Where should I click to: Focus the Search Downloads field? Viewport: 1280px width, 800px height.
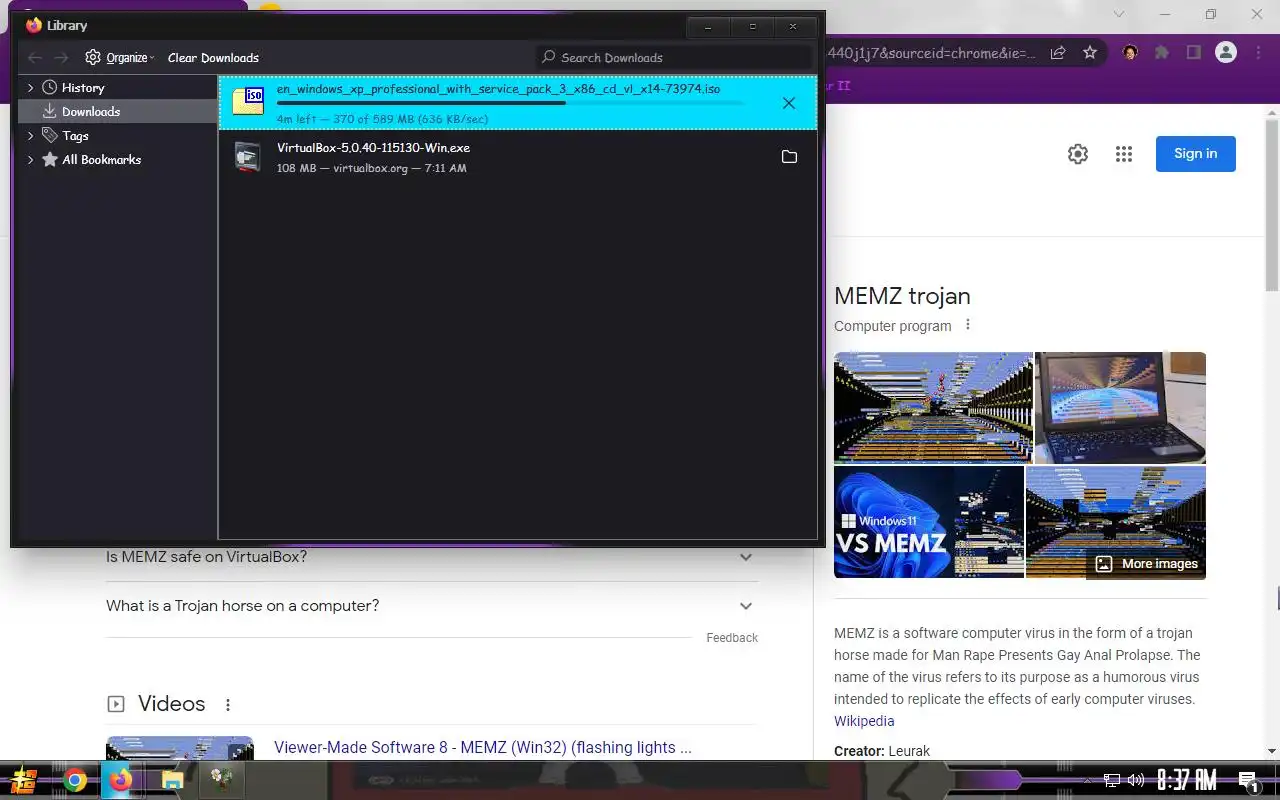click(x=673, y=58)
